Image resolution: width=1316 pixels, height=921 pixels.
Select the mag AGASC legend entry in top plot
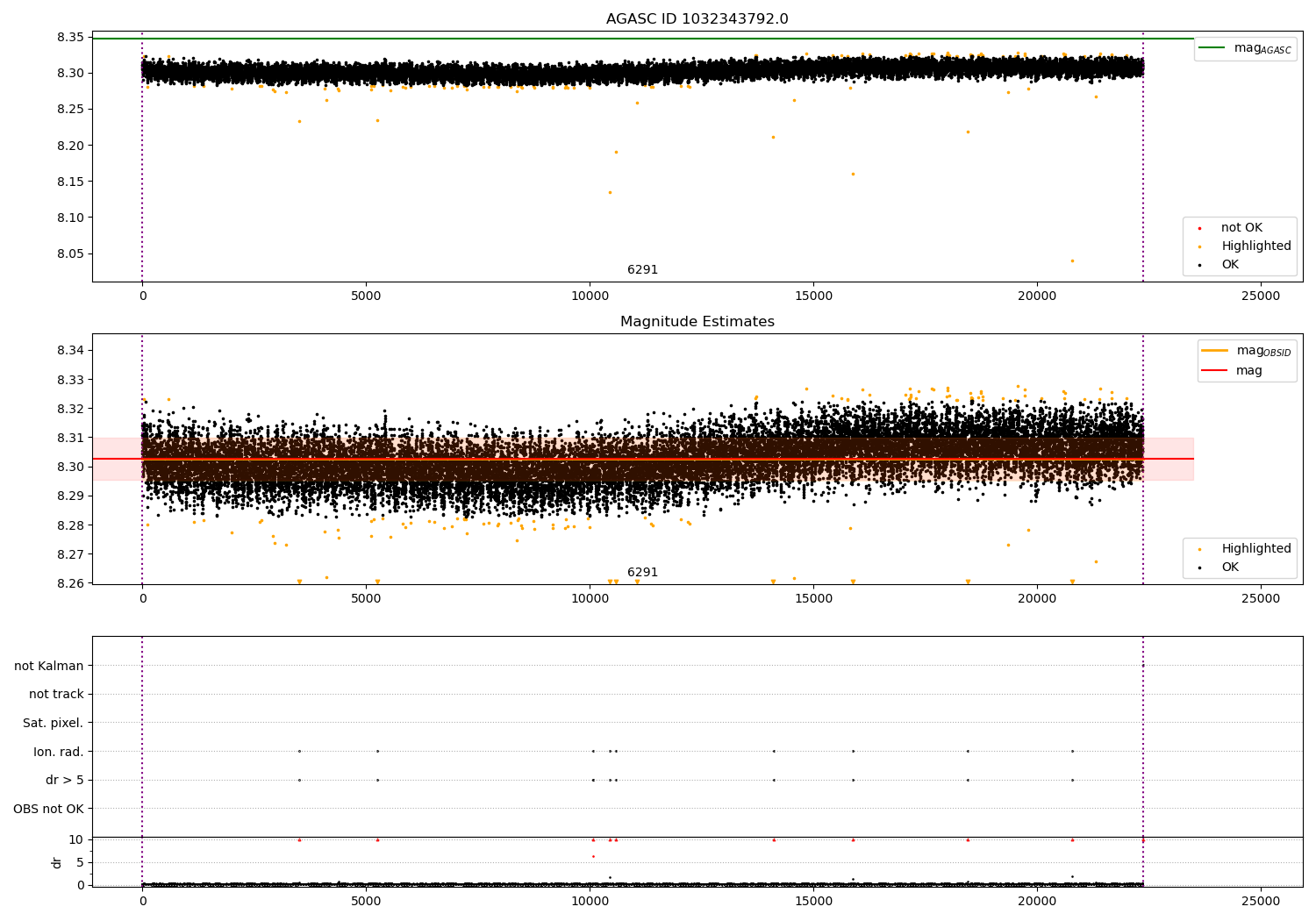click(1245, 48)
